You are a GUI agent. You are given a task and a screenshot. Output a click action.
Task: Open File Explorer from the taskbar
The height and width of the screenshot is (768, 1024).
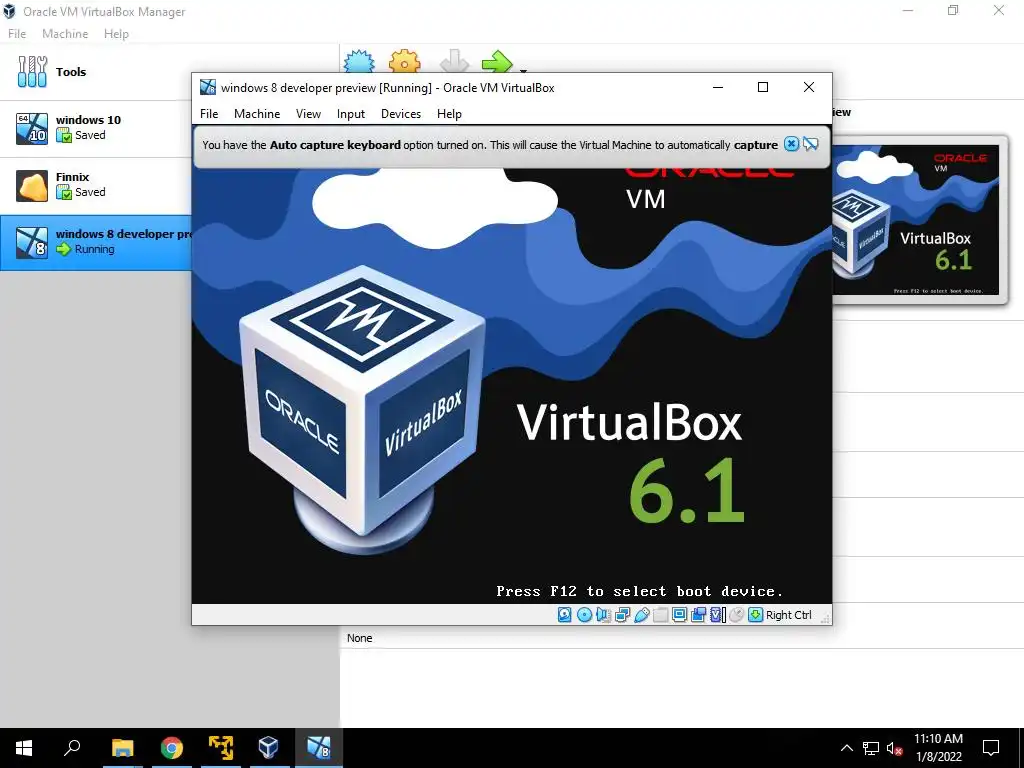click(122, 748)
